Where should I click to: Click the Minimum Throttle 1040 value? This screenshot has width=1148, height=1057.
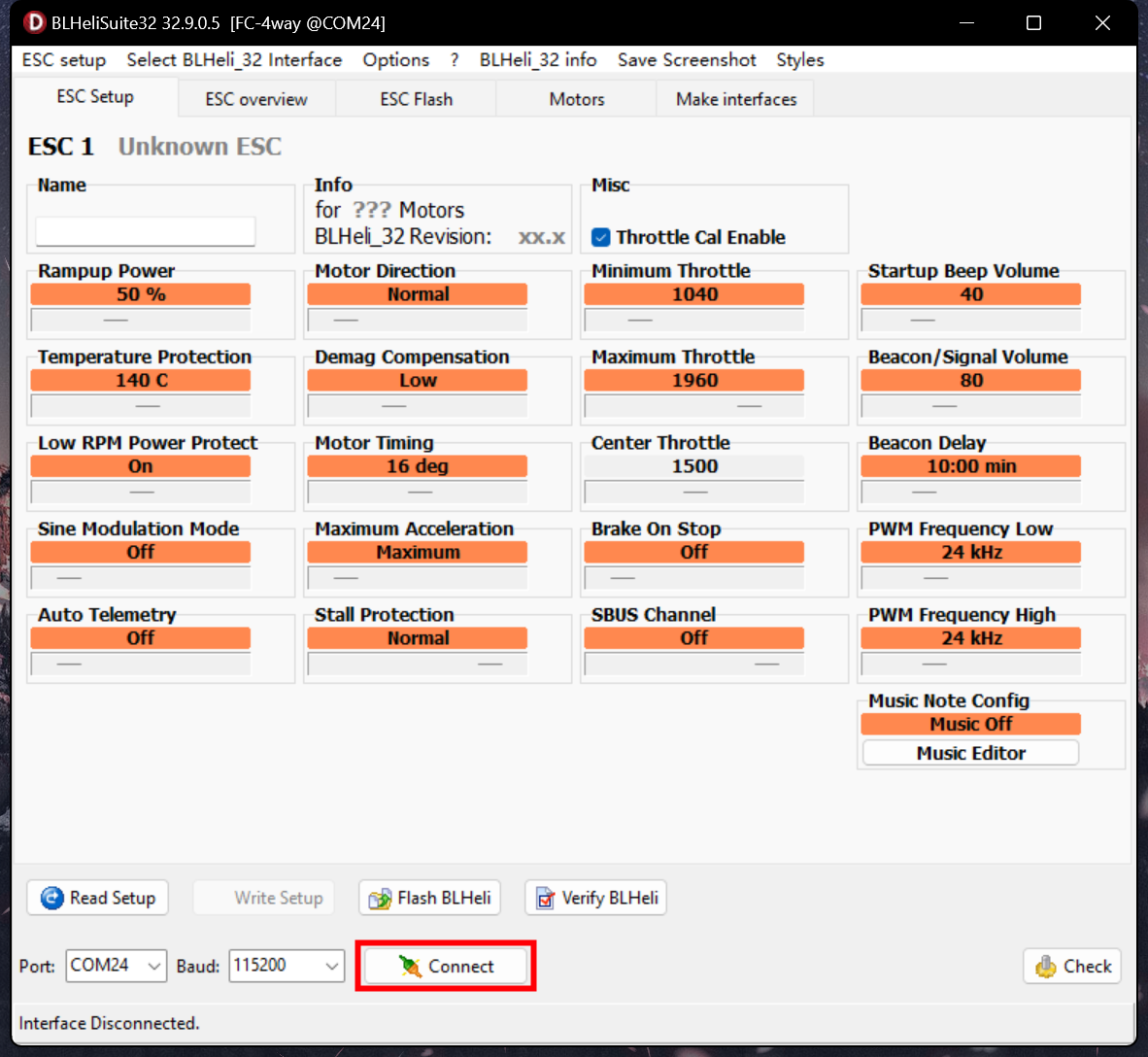click(694, 294)
